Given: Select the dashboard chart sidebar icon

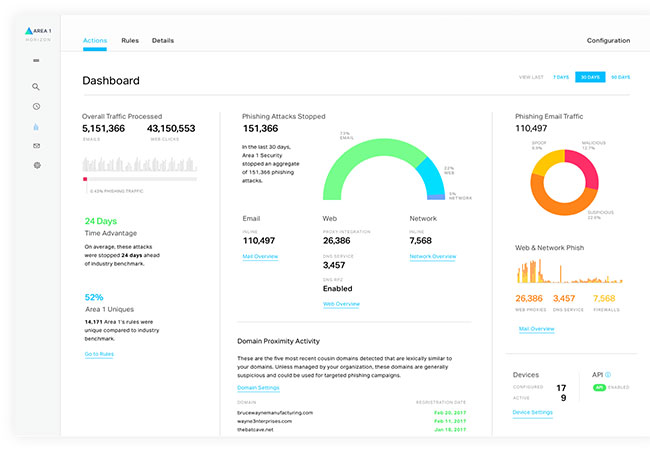Looking at the screenshot, I should coord(36,126).
